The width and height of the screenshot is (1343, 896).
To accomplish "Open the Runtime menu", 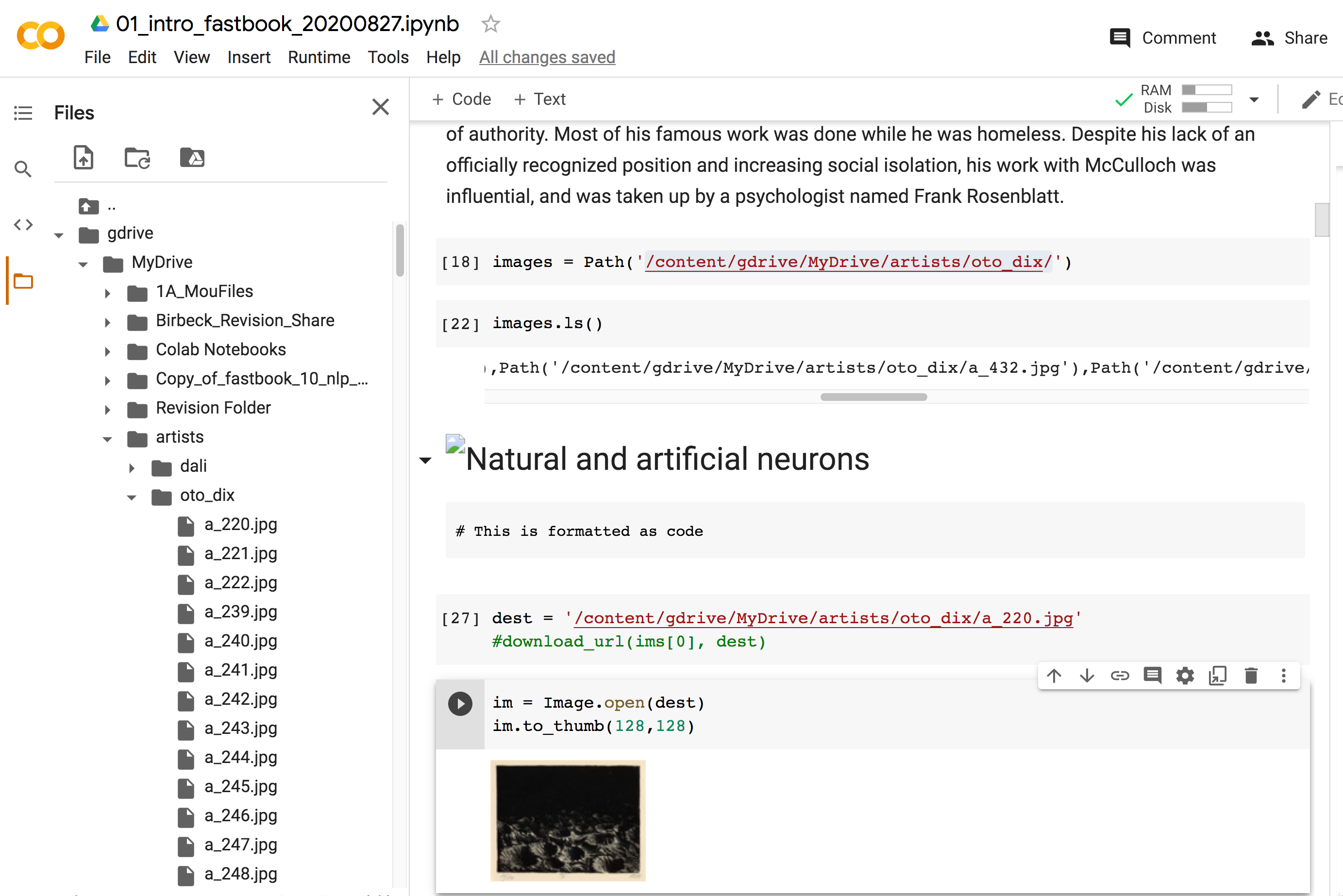I will pyautogui.click(x=319, y=57).
